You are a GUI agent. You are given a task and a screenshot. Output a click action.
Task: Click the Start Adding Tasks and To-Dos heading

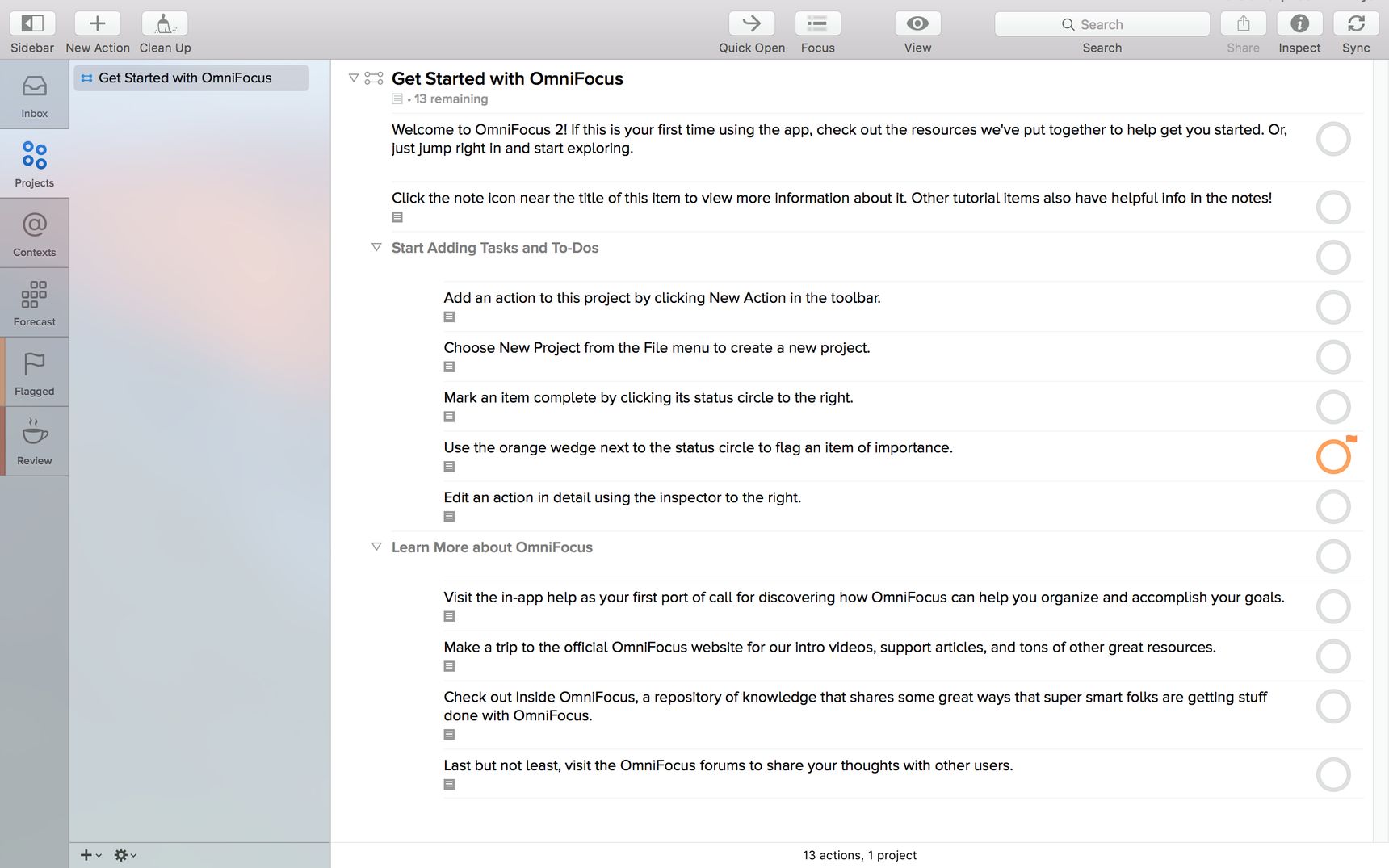coord(495,248)
